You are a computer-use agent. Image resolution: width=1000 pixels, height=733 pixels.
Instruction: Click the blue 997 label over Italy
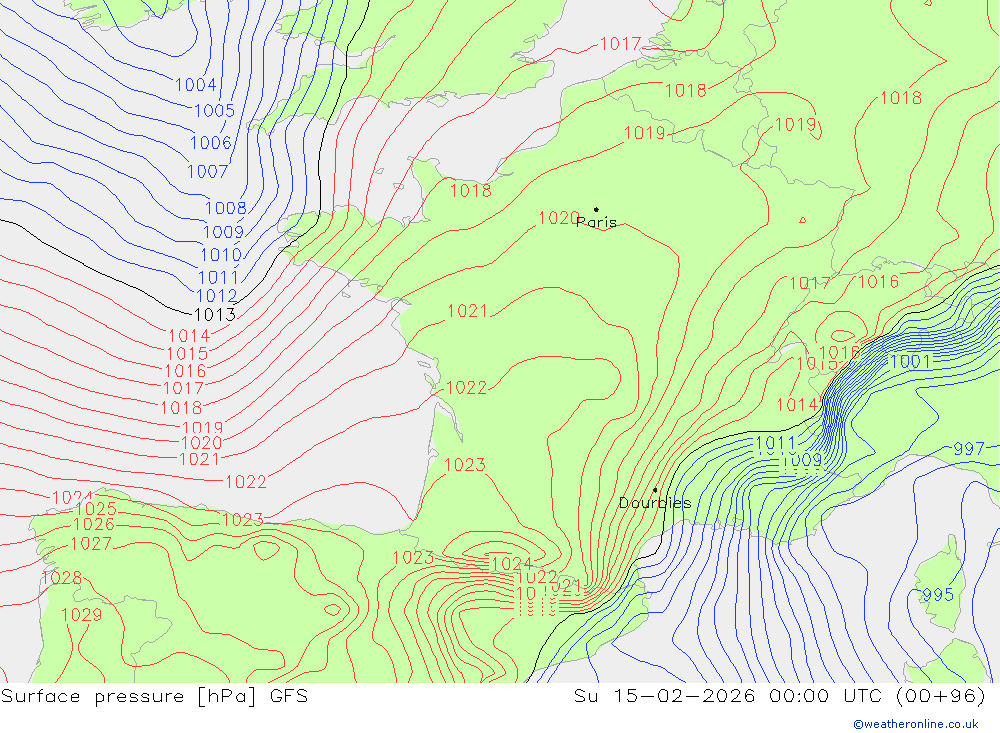point(969,448)
